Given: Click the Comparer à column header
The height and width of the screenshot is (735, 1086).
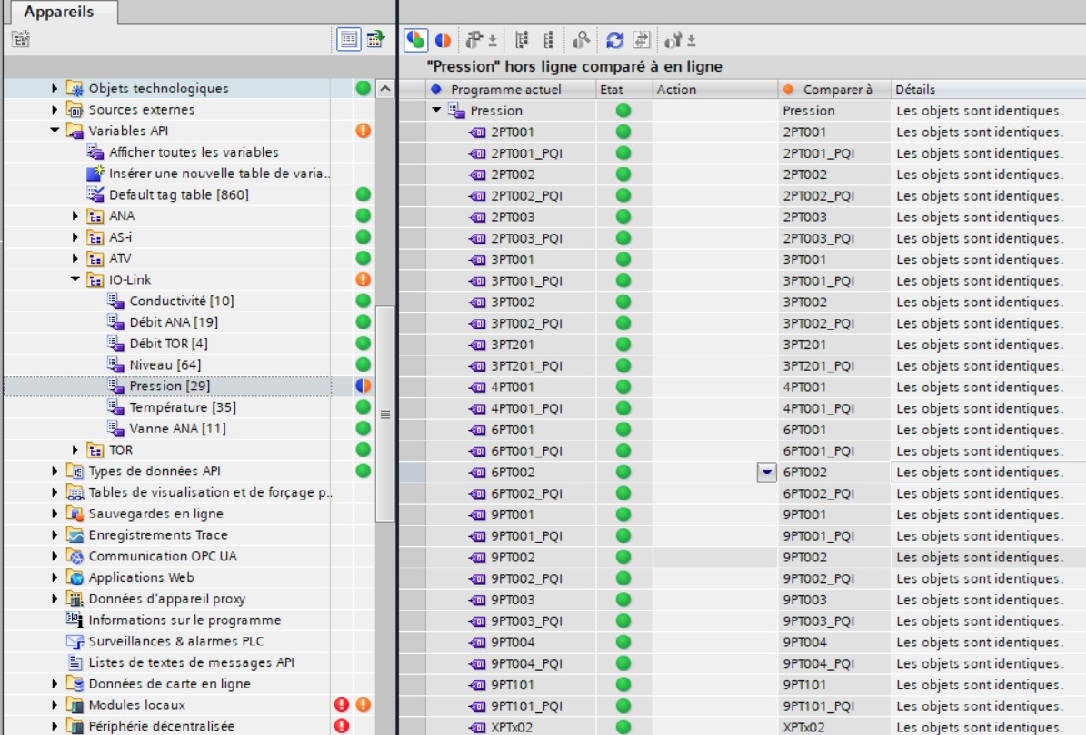Looking at the screenshot, I should 836,90.
